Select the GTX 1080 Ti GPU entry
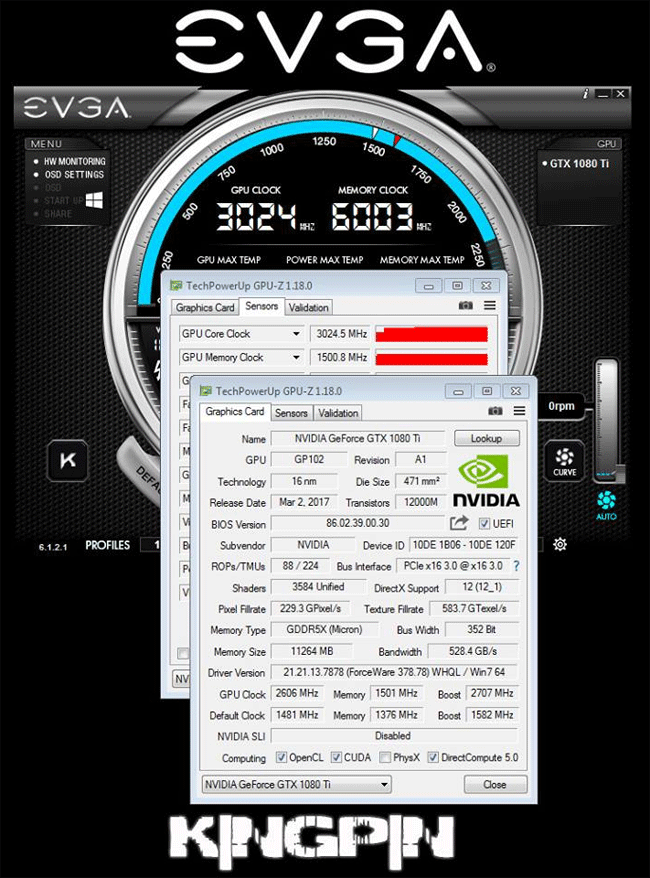The height and width of the screenshot is (878, 650). coord(579,164)
